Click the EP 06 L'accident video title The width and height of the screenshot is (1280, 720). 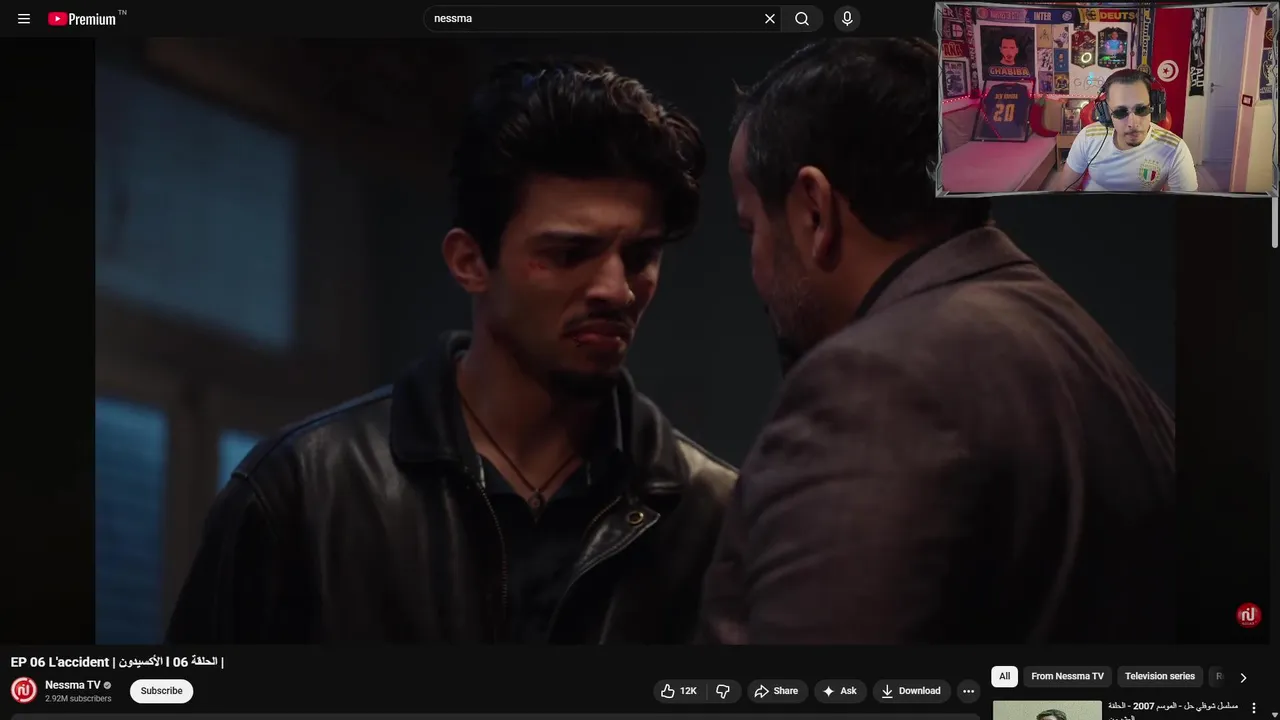pos(117,662)
